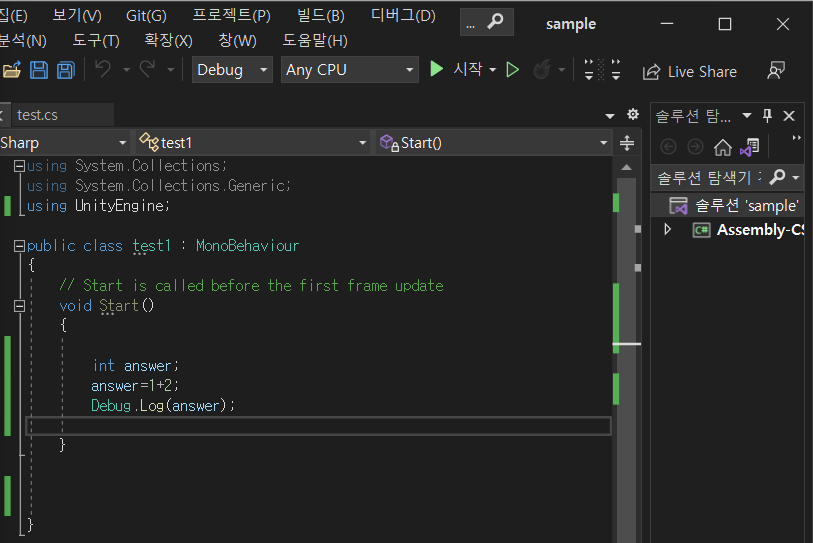Redo the last action

148,69
